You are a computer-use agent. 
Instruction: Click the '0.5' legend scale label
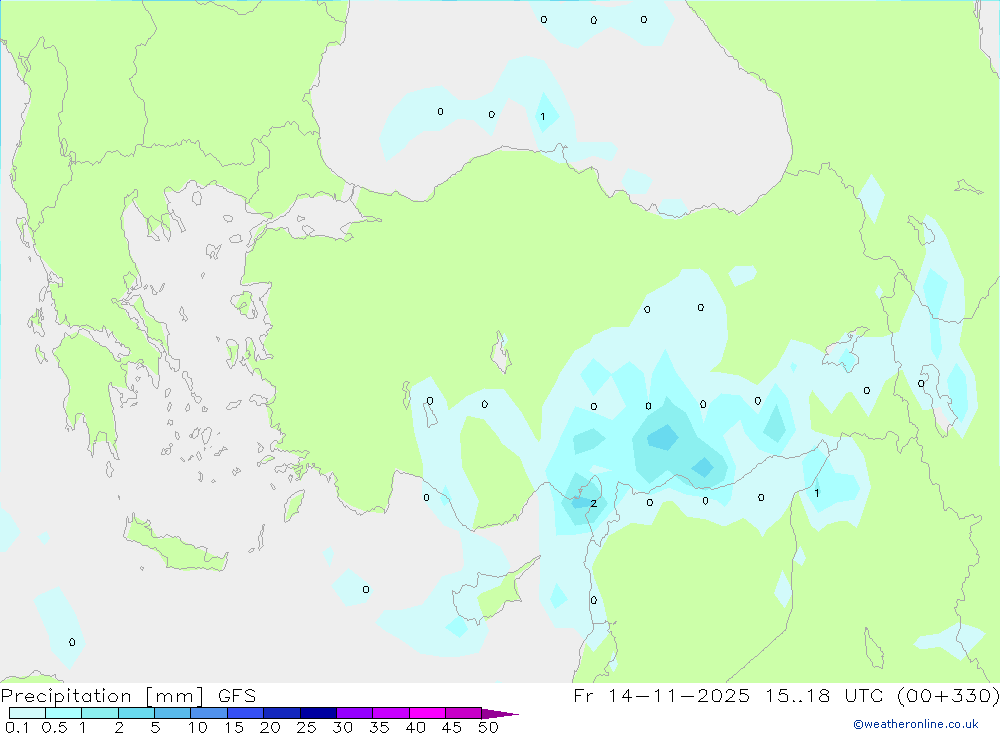pos(54,727)
